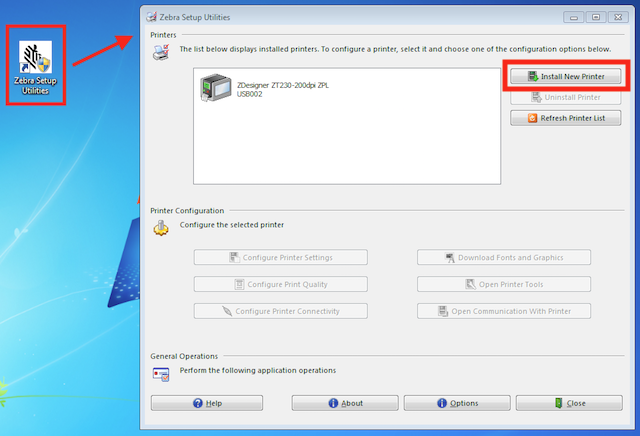Select the ZDesigner ZT230-200dpi ZPL printer icon
Image resolution: width=640 pixels, height=436 pixels.
coord(216,87)
